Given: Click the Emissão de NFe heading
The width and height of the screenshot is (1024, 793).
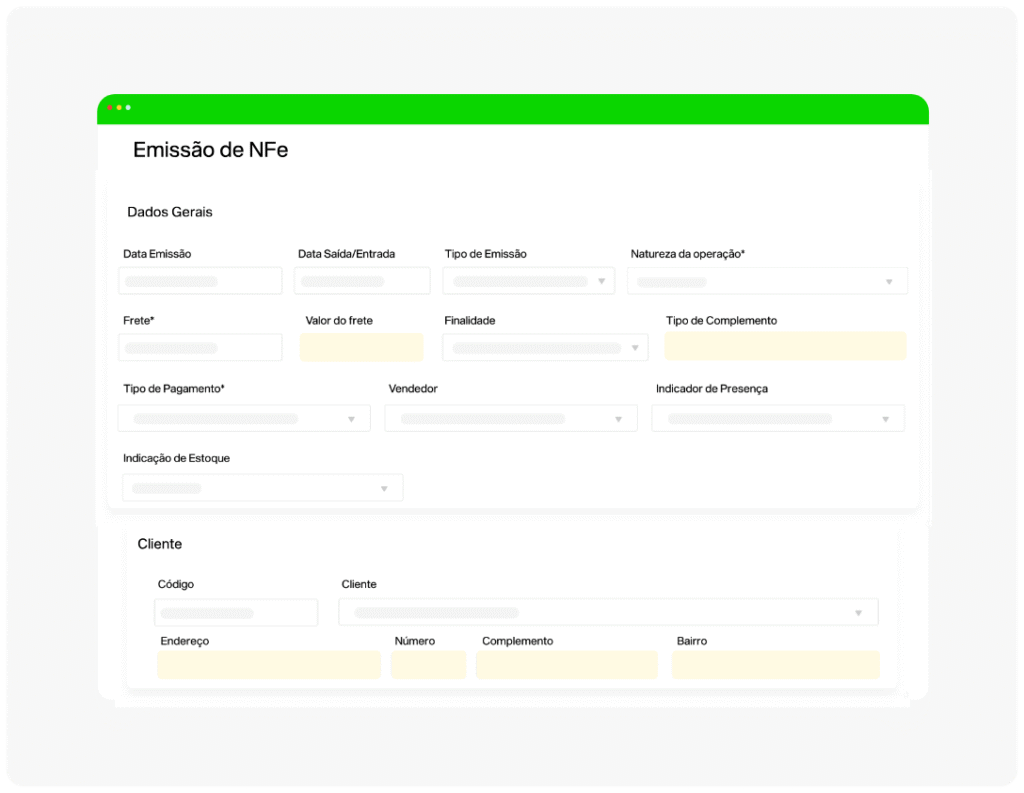Looking at the screenshot, I should pos(210,150).
